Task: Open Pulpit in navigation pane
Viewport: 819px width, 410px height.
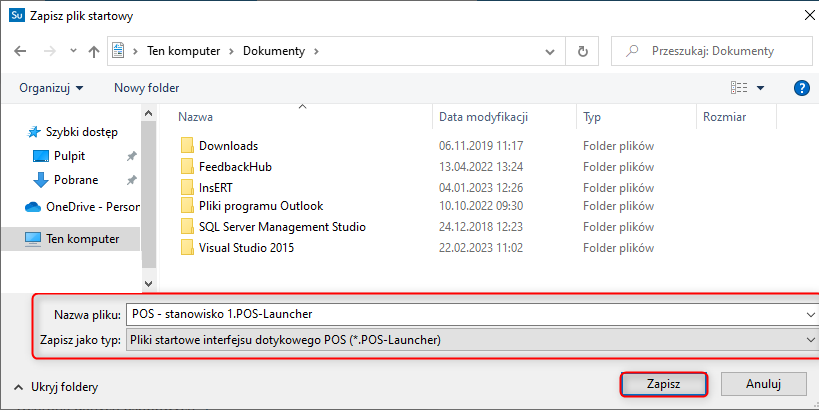Action: 69,156
